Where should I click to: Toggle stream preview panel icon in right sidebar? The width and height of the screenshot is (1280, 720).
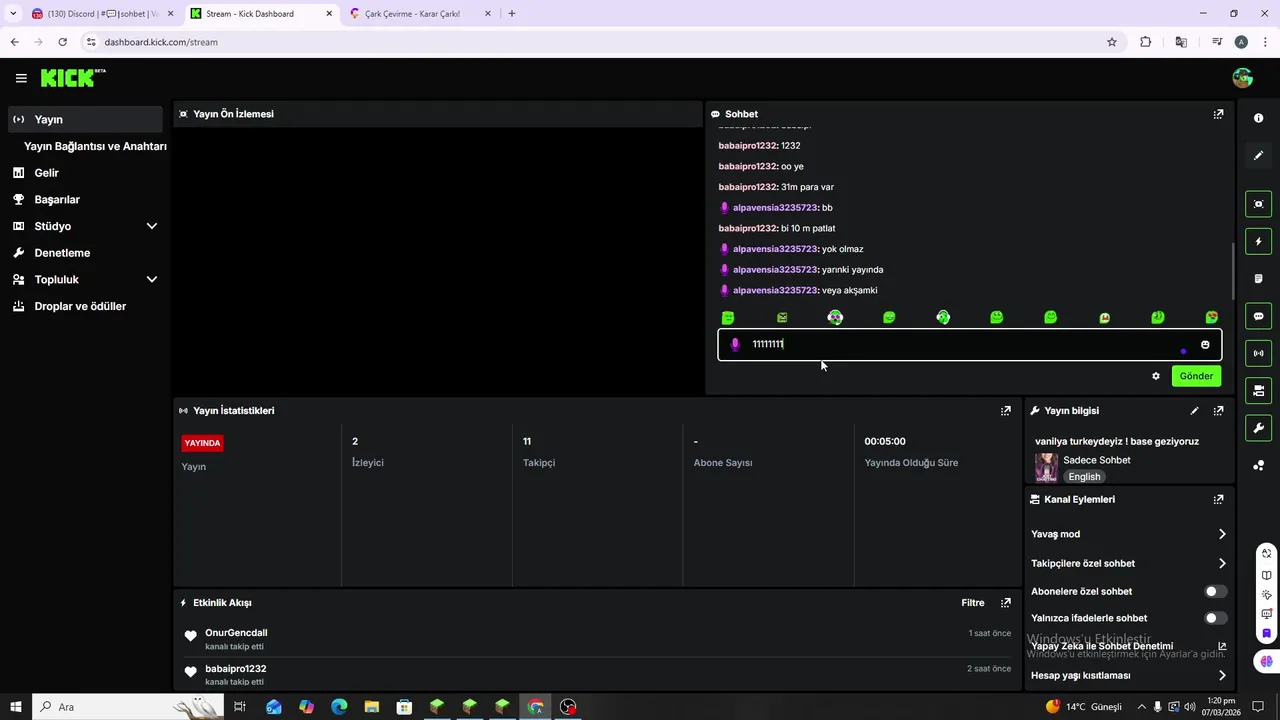(x=1258, y=204)
